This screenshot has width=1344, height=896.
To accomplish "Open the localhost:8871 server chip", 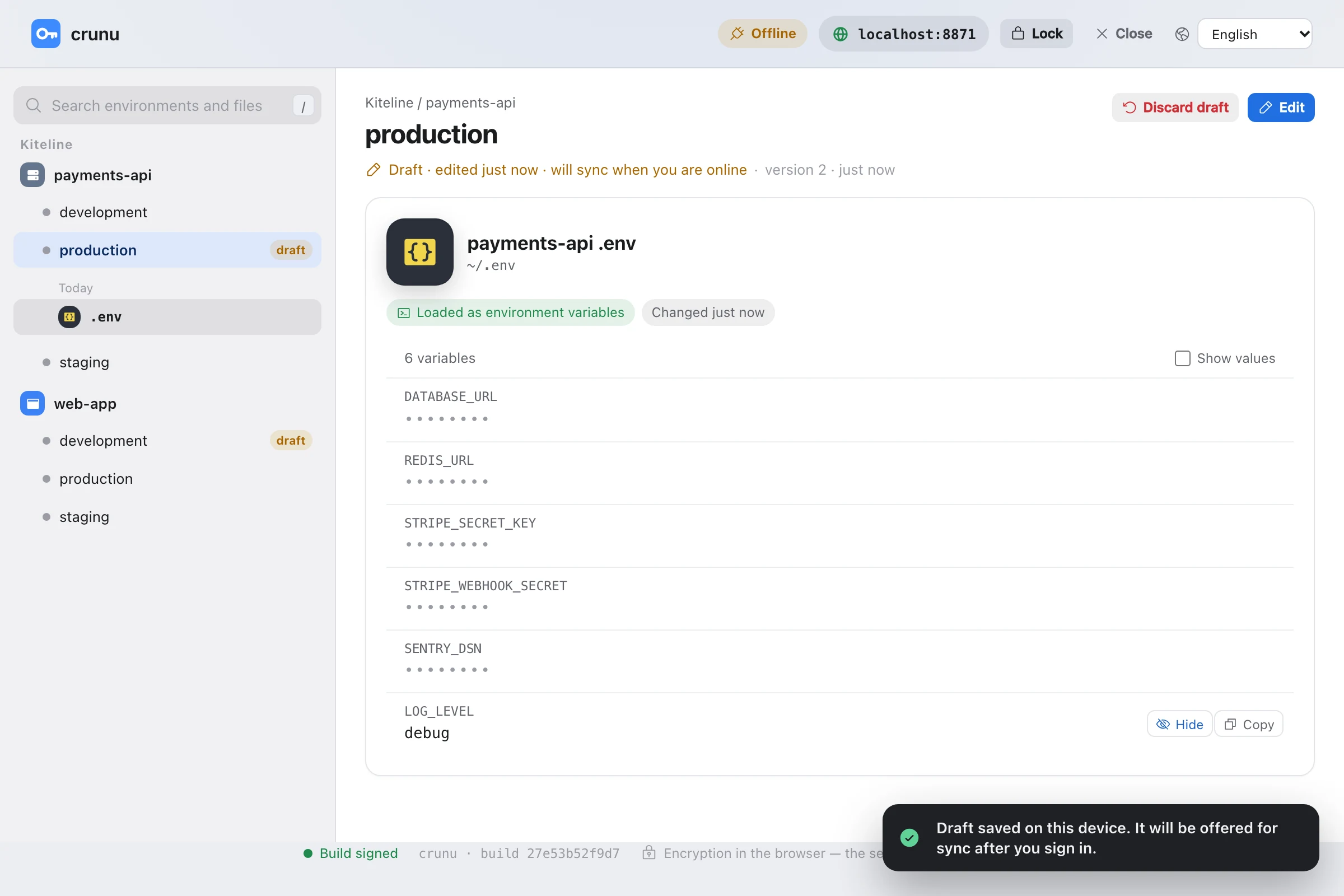I will [x=903, y=34].
